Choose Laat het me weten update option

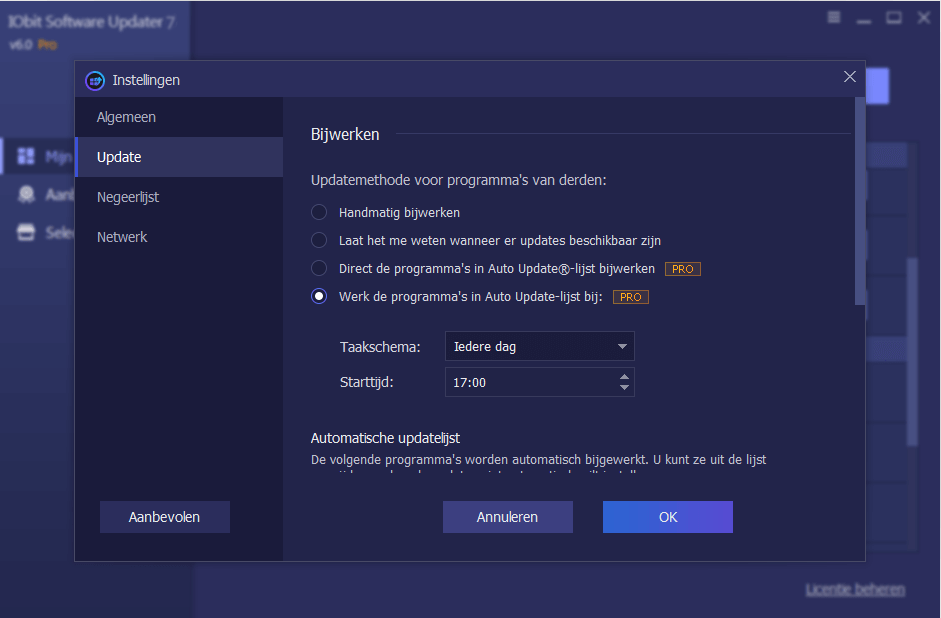pos(319,240)
